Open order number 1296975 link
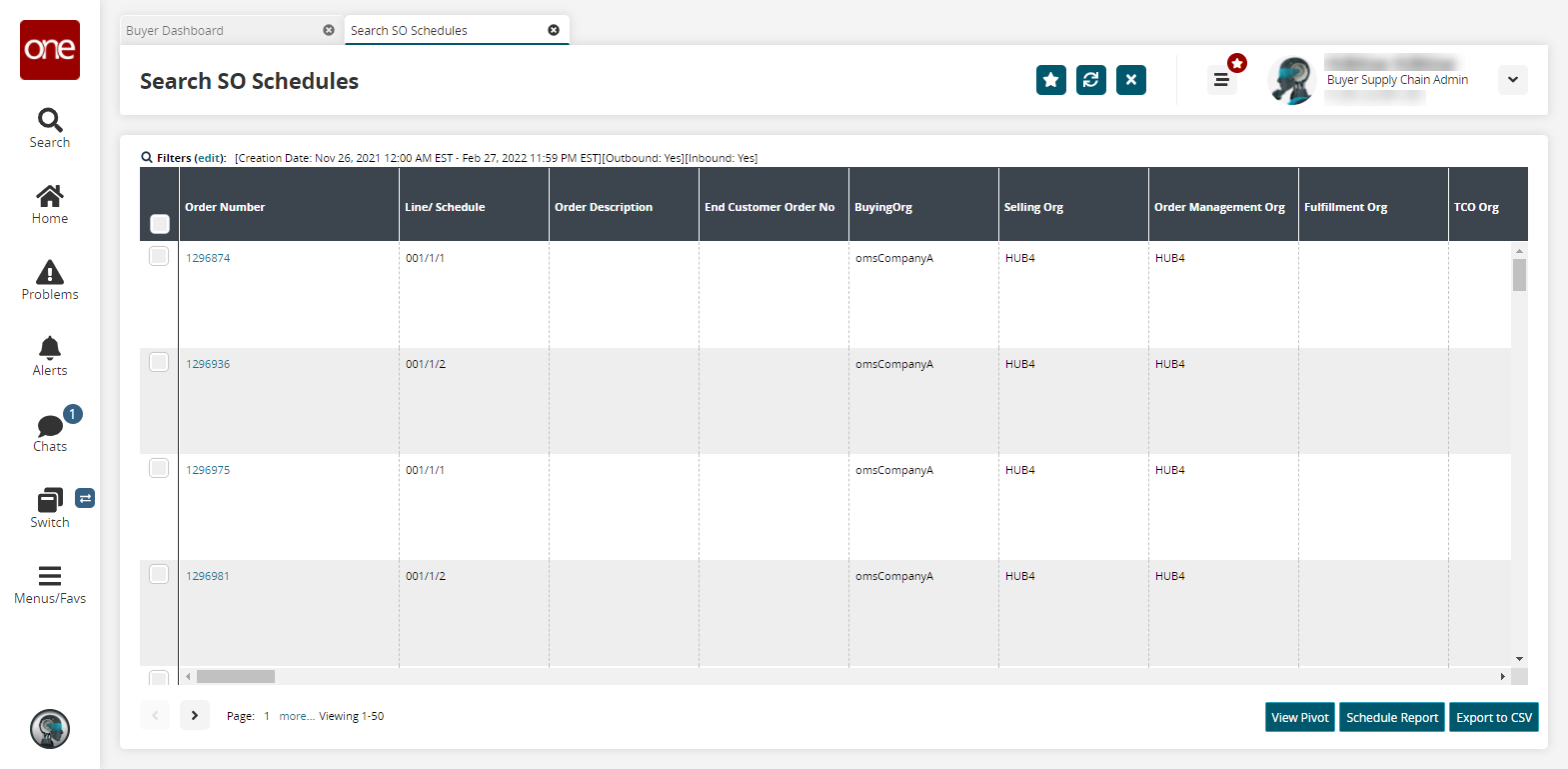This screenshot has width=1568, height=769. (x=208, y=470)
